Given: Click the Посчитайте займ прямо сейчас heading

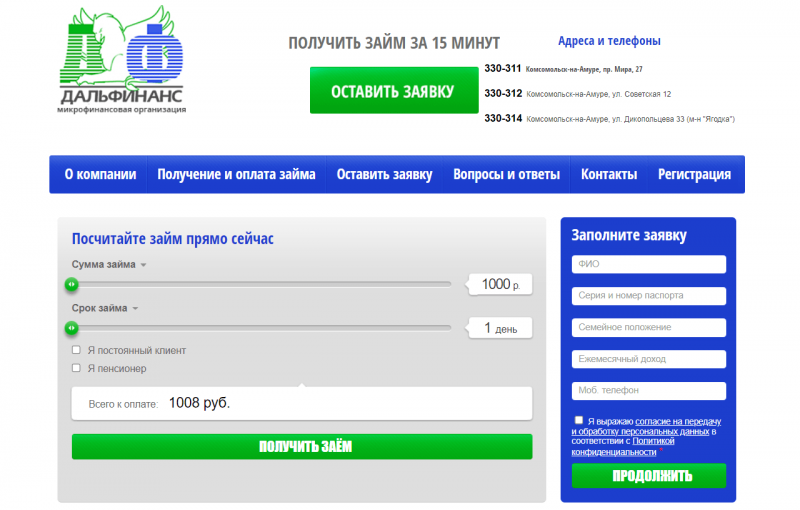Looking at the screenshot, I should point(172,239).
